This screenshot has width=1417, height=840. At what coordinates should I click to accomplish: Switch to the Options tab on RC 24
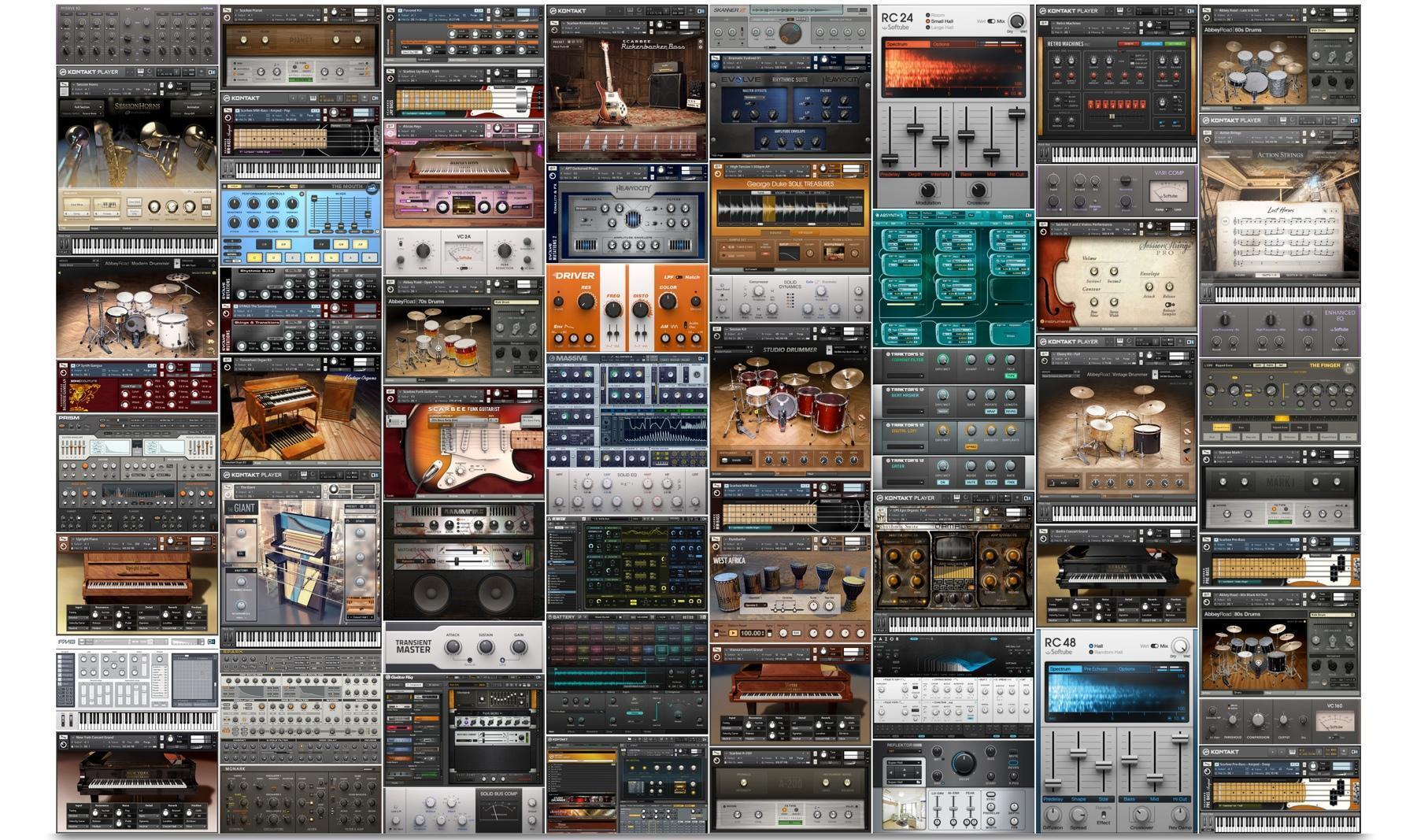941,45
